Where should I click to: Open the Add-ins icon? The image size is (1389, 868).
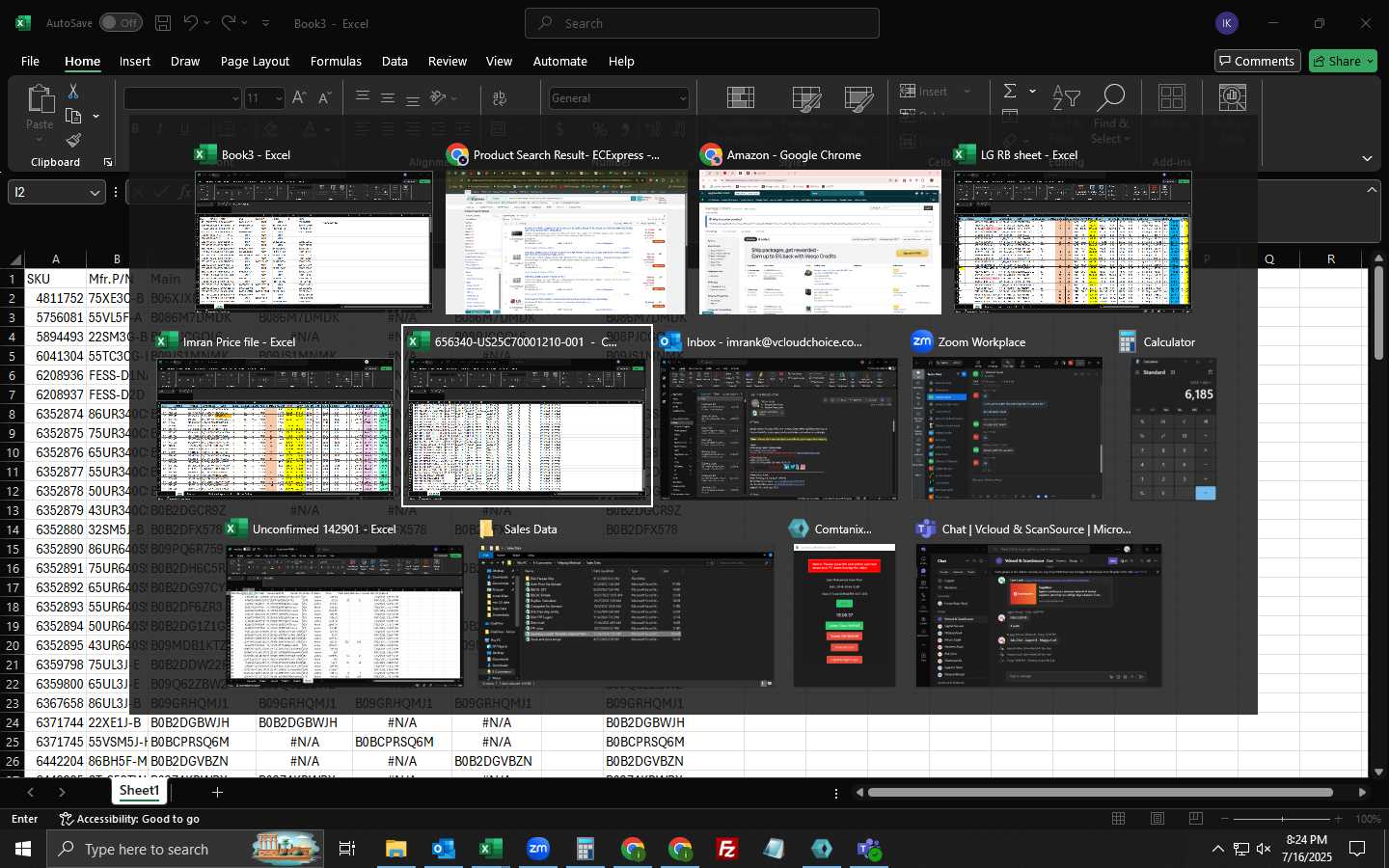click(1172, 97)
